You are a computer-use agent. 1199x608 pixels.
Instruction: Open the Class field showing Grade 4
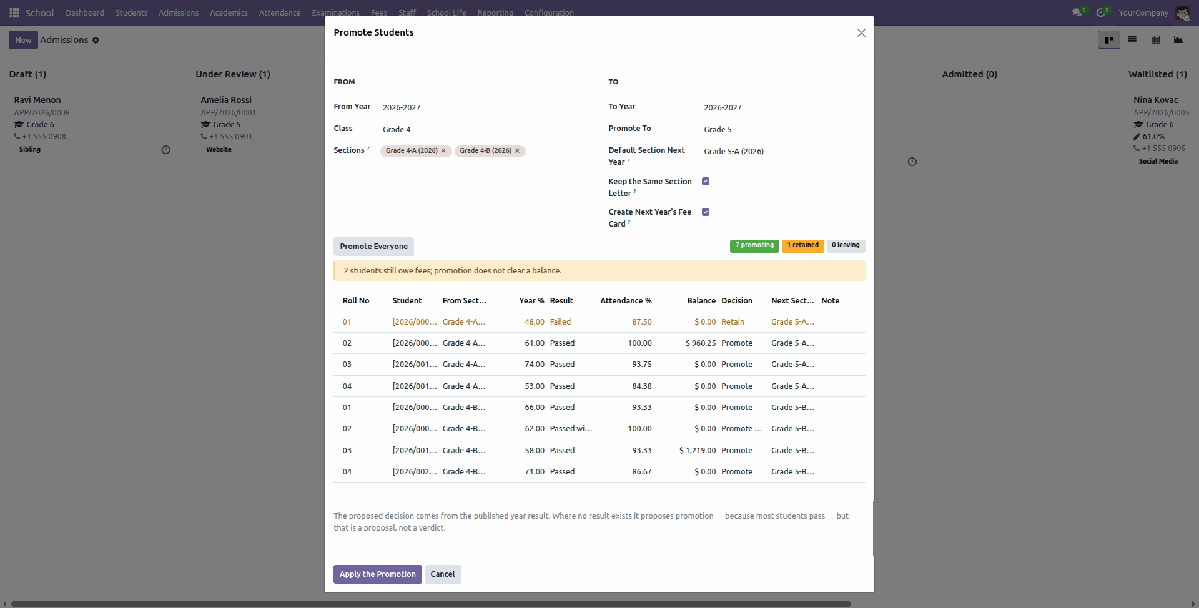489,129
